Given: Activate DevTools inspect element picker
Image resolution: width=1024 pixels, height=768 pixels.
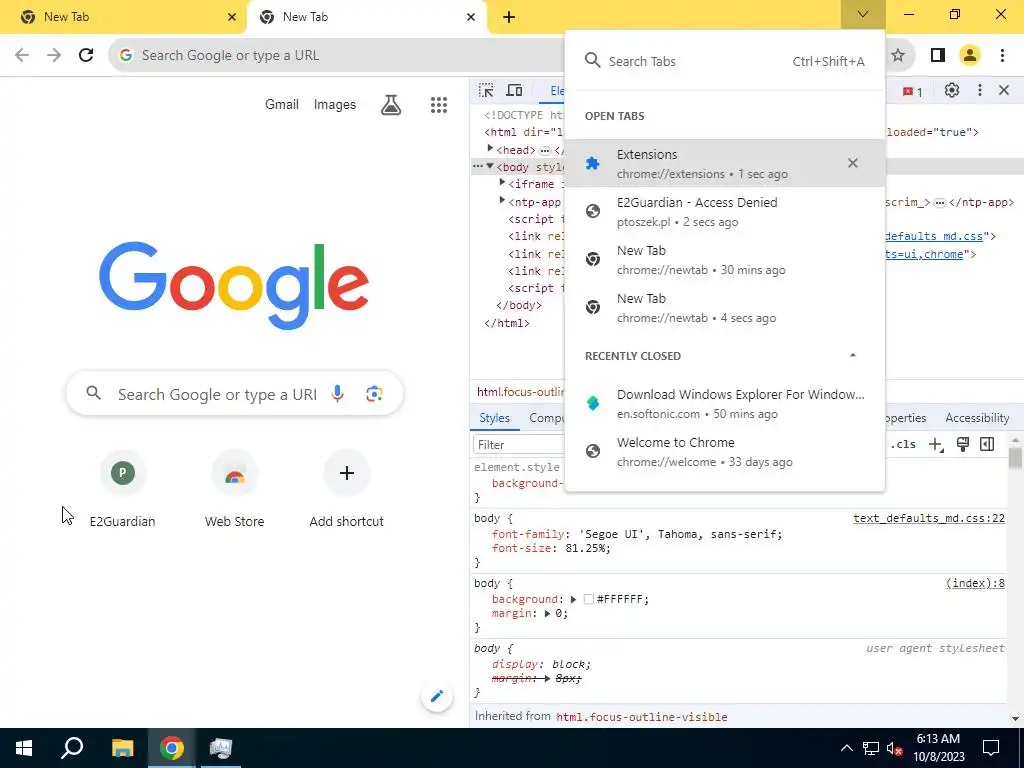Looking at the screenshot, I should click(x=486, y=90).
